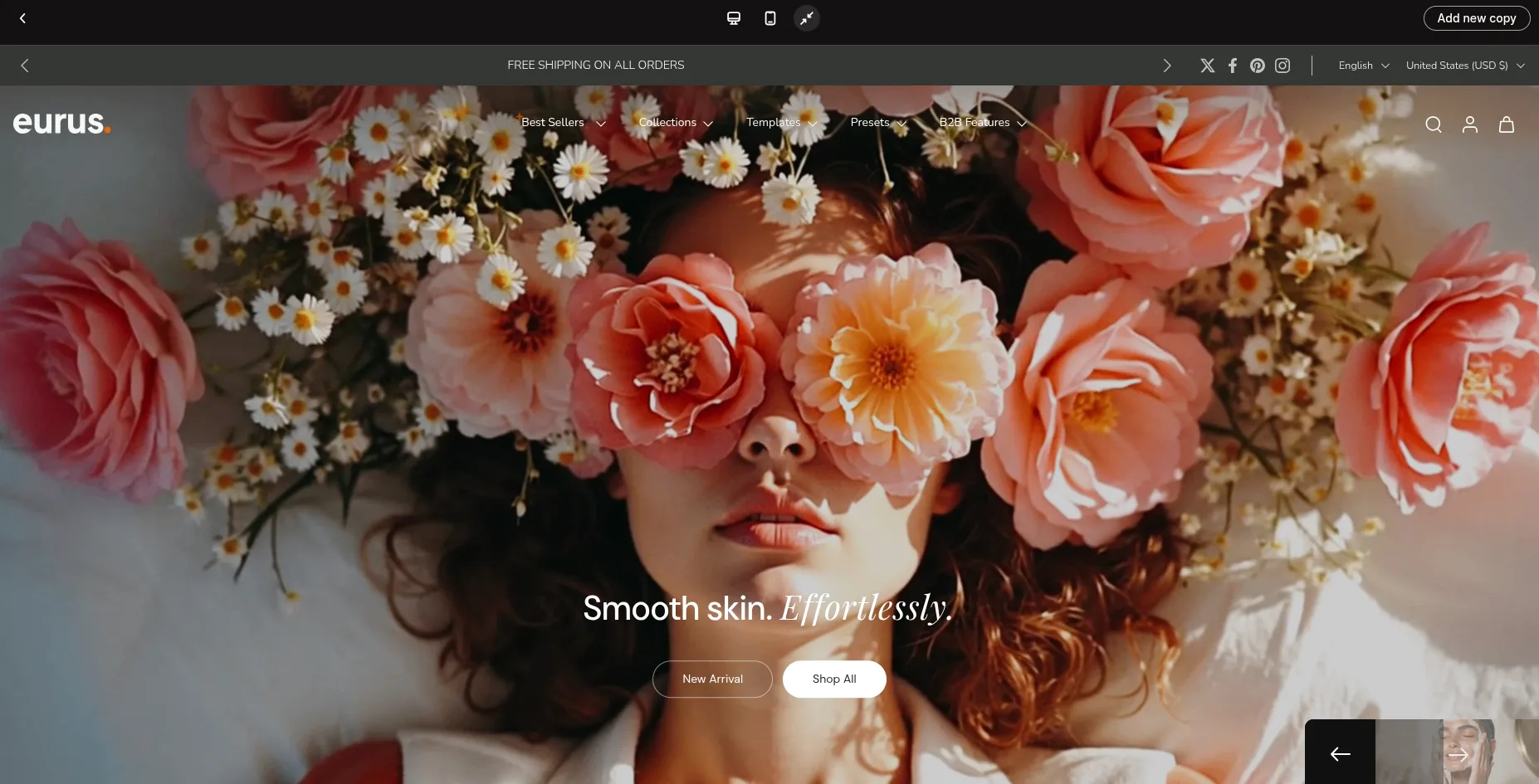Open the Instagram social link
The height and width of the screenshot is (784, 1539).
(x=1282, y=66)
